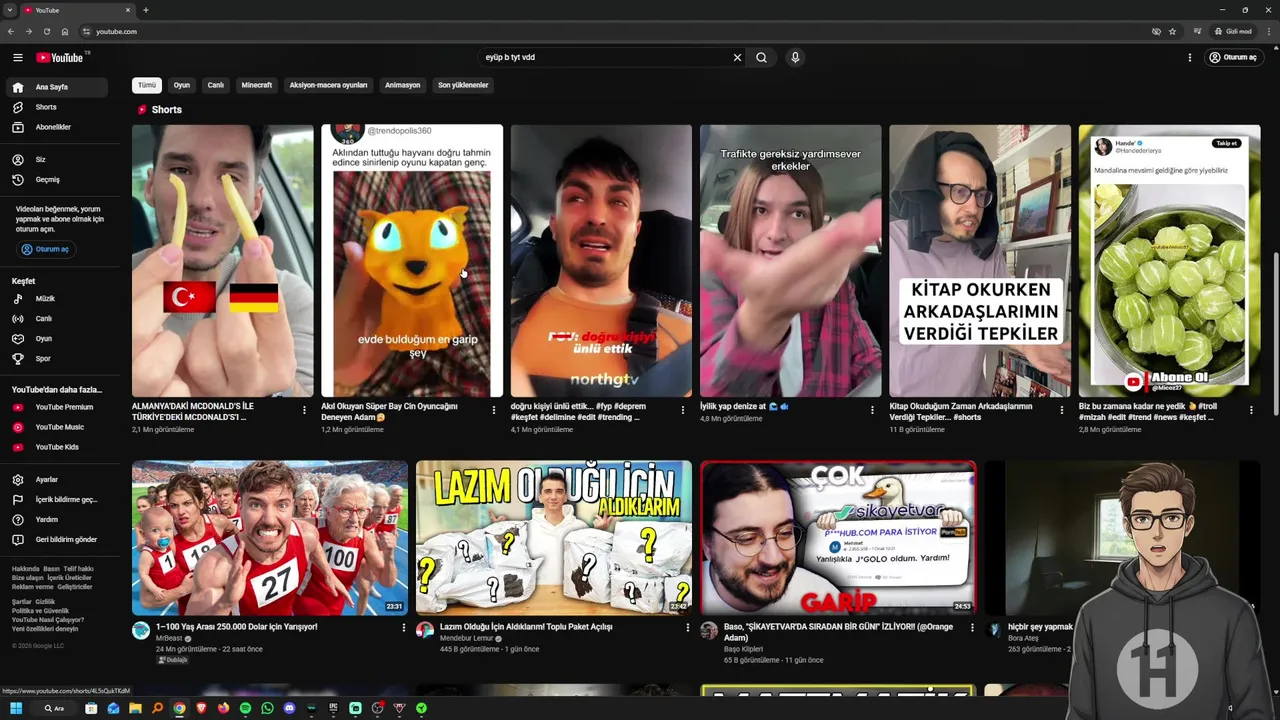The image size is (1280, 720).
Task: Open the hamburger guide menu
Action: [18, 57]
